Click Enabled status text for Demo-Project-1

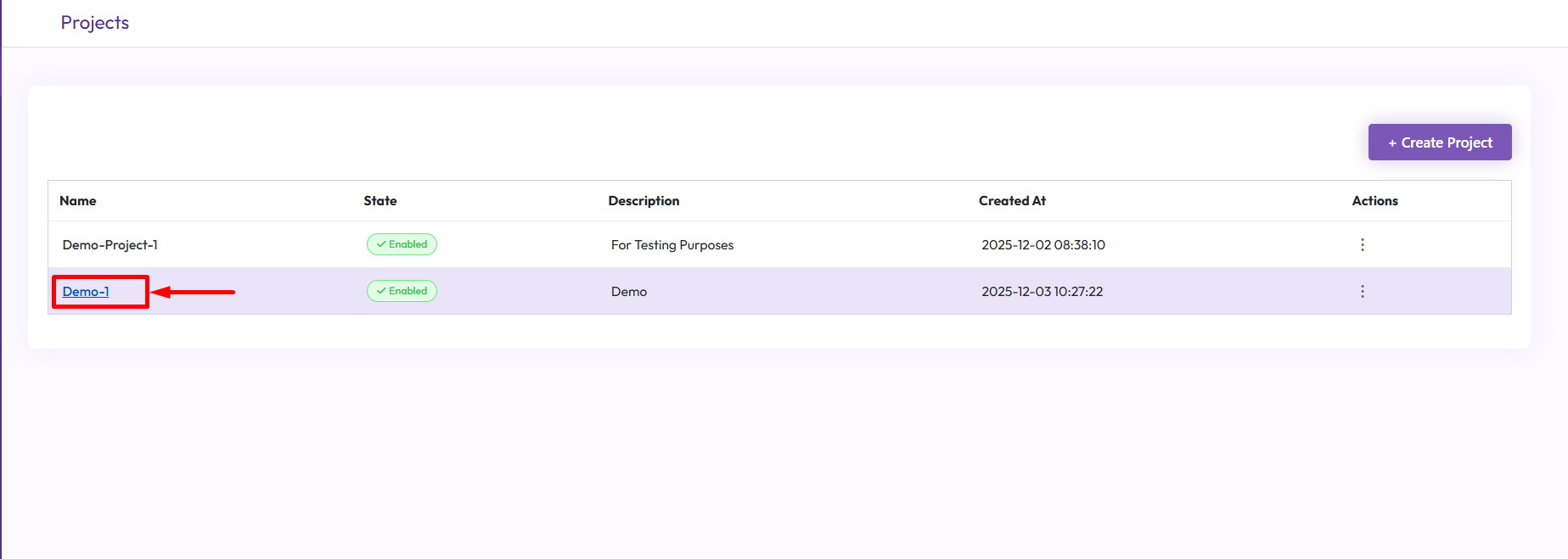[x=407, y=244]
